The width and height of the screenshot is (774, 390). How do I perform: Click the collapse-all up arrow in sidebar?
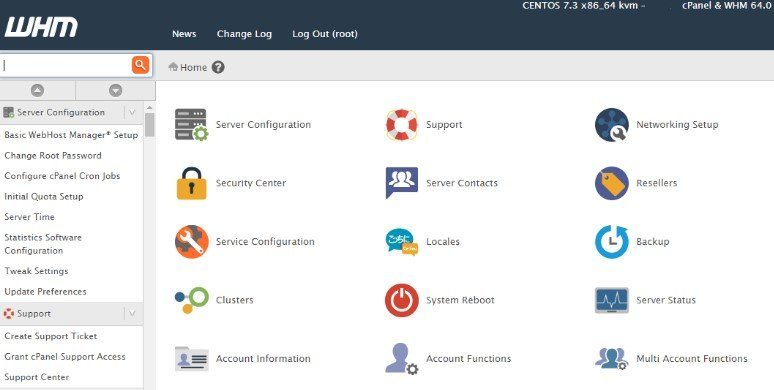click(x=38, y=90)
